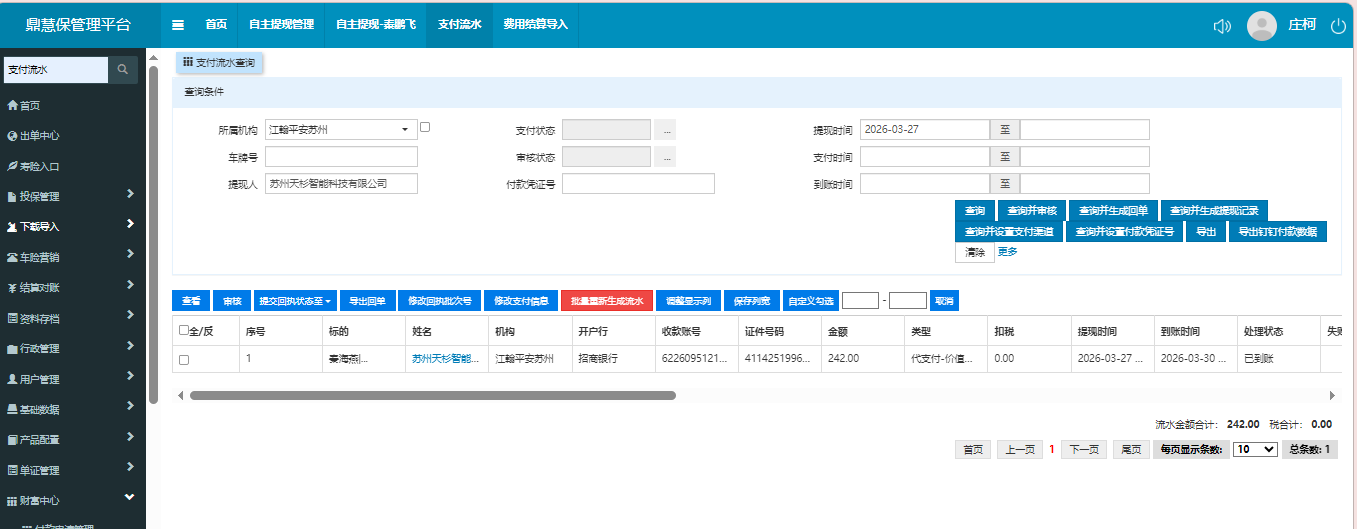
Task: Open 出单中心 in the sidebar
Action: coord(39,136)
